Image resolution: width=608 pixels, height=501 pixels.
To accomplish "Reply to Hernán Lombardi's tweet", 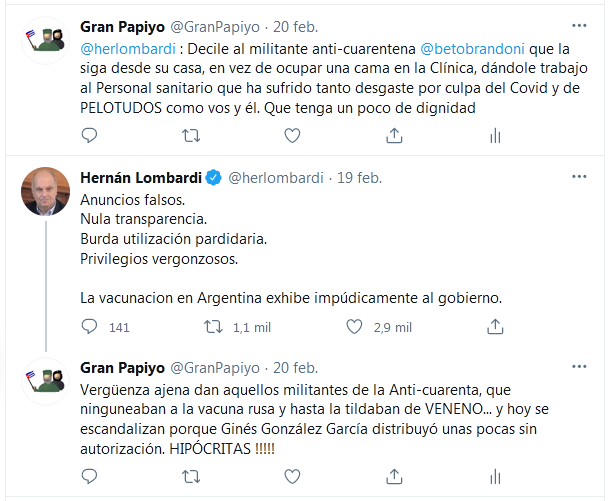I will pos(89,326).
